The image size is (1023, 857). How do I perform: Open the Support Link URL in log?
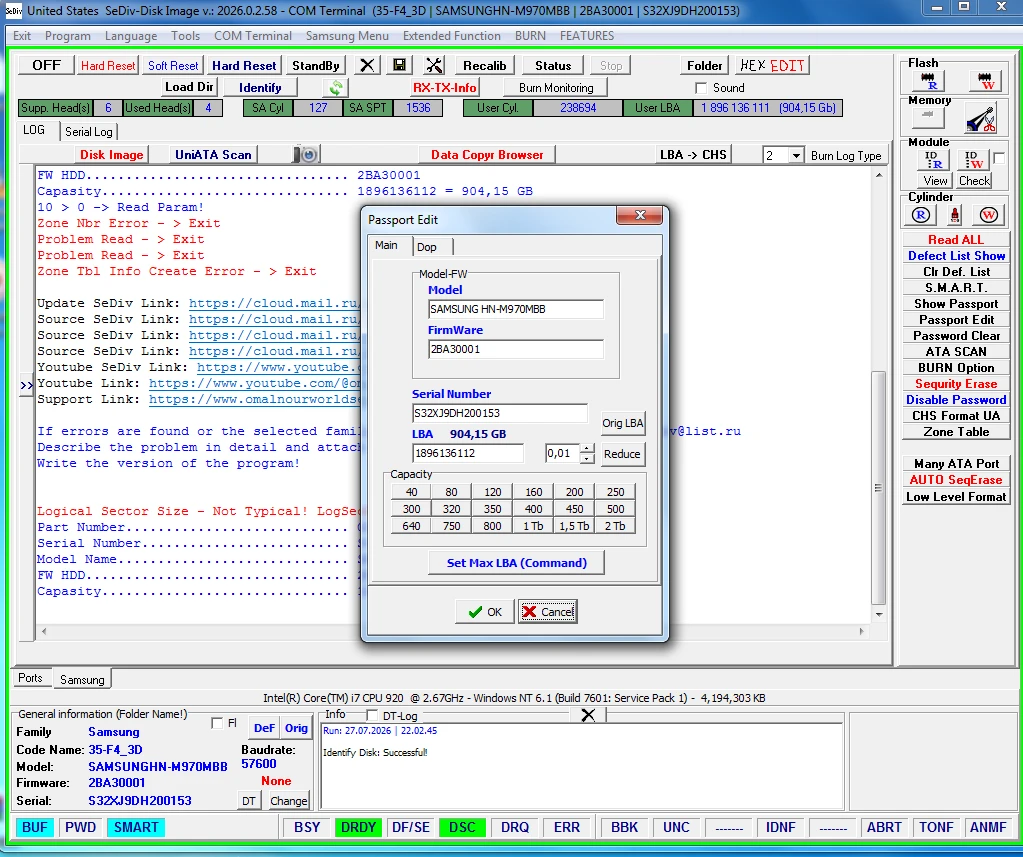pos(254,399)
